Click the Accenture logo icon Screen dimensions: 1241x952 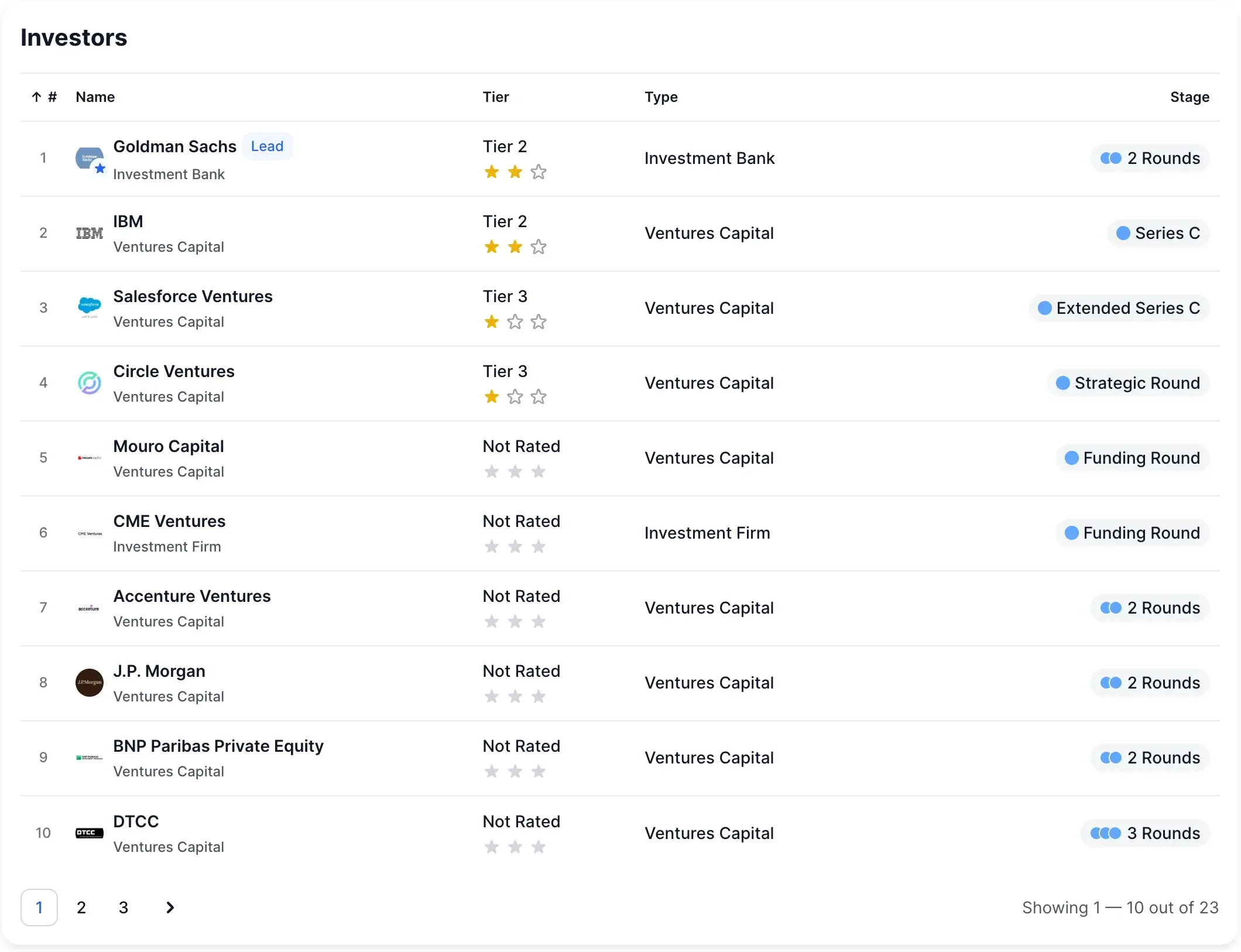(90, 608)
